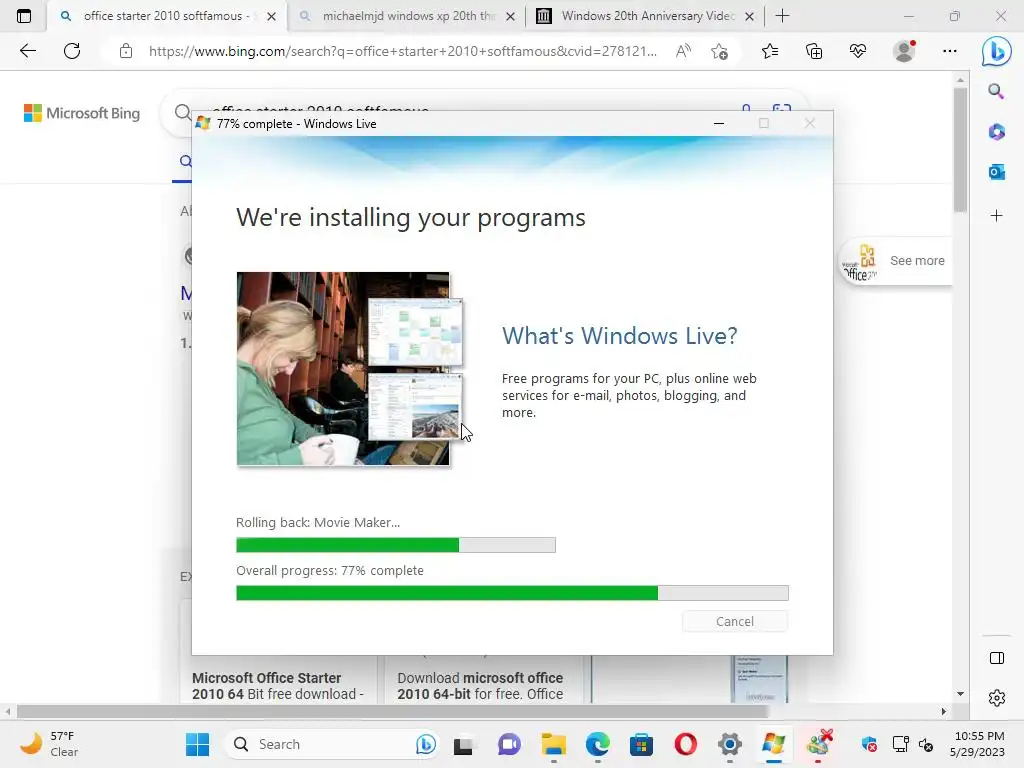The image size is (1024, 768).
Task: Open Bing Chat sidebar button
Action: pos(997,52)
